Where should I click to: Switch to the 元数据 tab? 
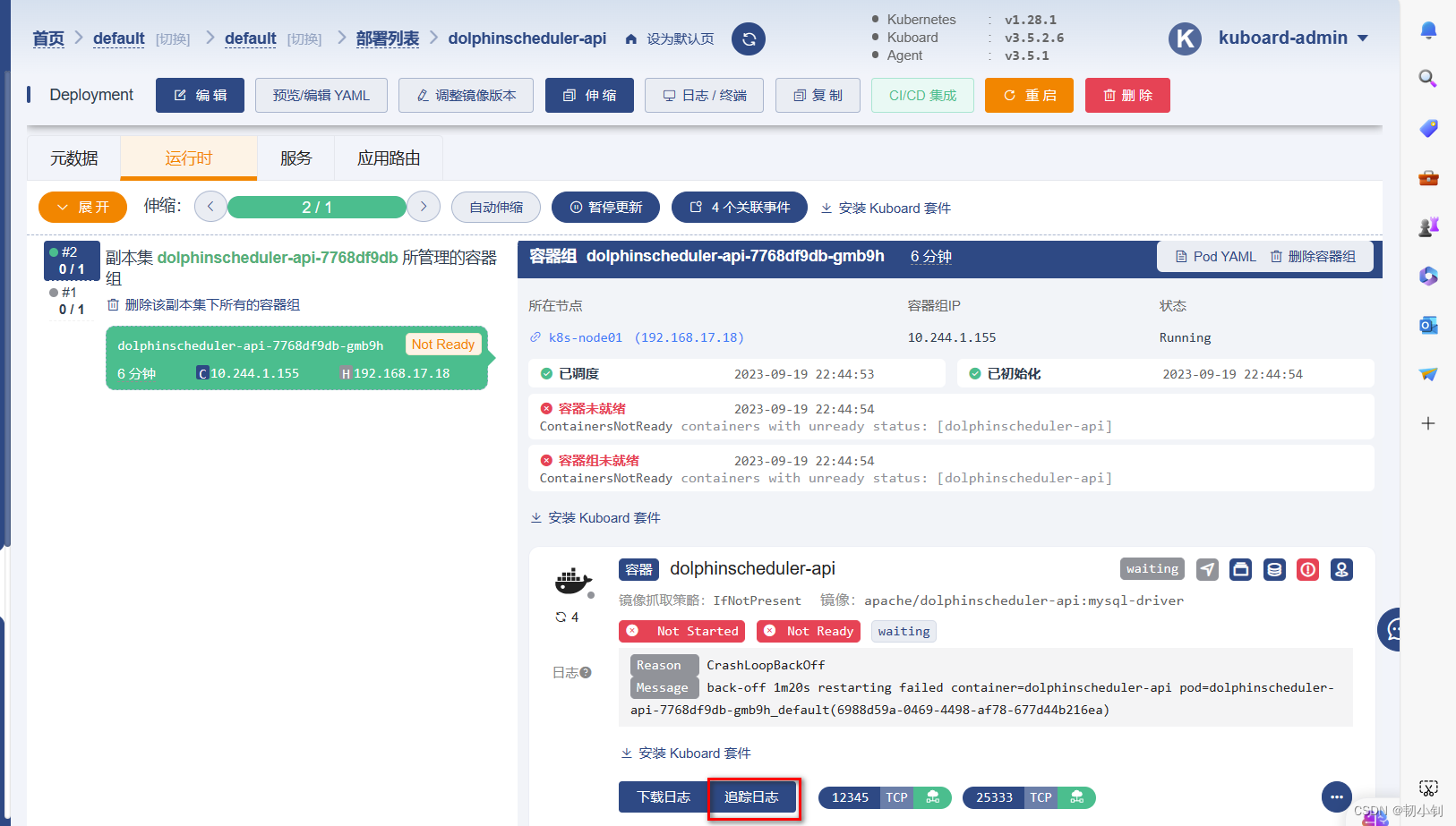(x=74, y=158)
